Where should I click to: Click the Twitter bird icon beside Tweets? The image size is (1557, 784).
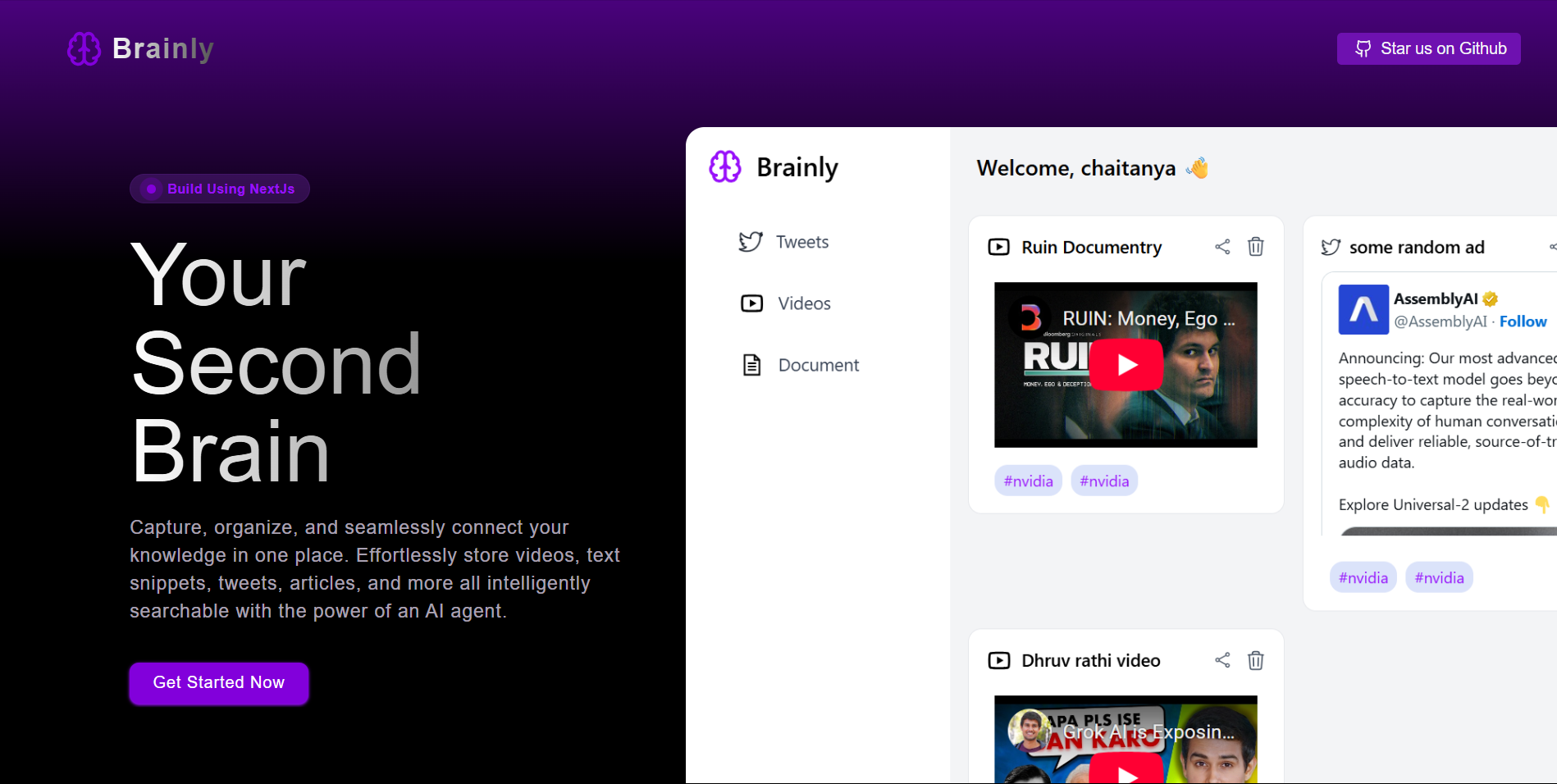[x=751, y=242]
